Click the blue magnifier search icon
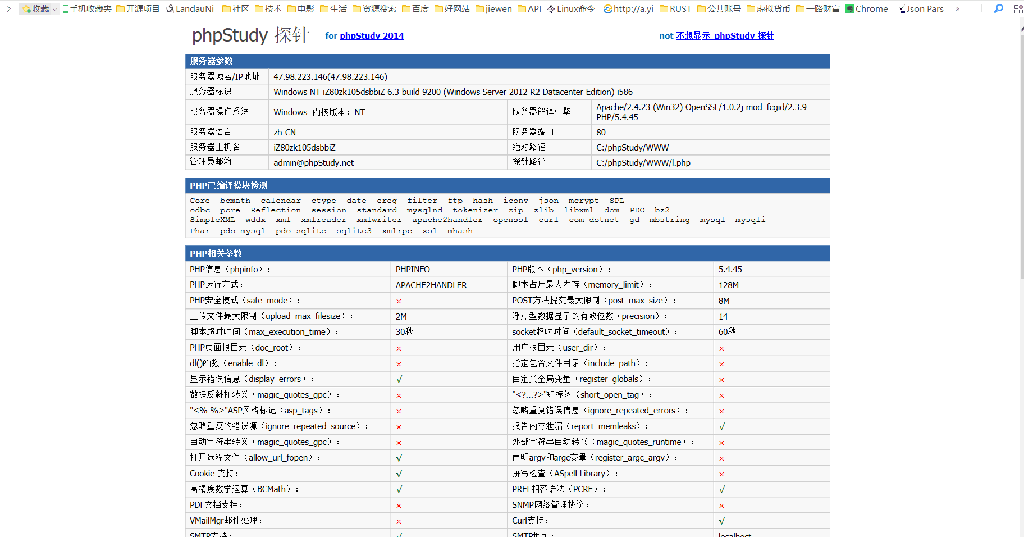1024x537 pixels. pyautogui.click(x=998, y=8)
